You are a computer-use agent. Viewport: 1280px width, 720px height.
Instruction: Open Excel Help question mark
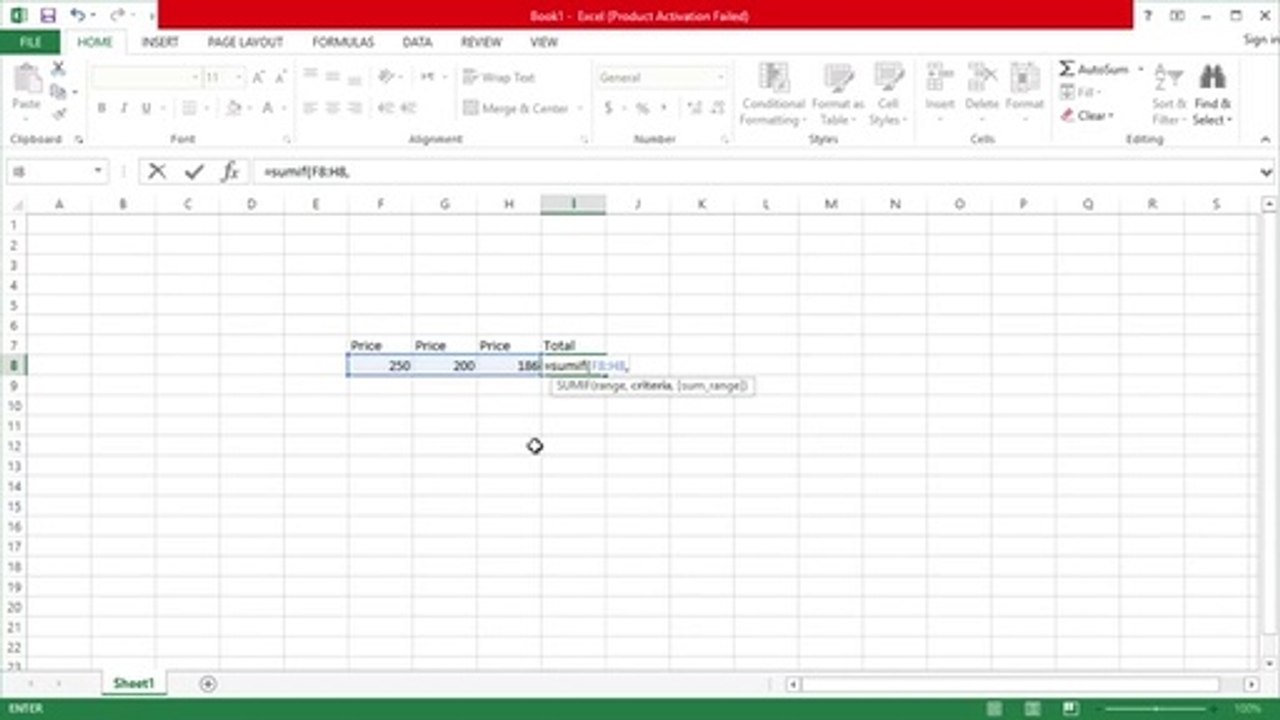click(1148, 16)
